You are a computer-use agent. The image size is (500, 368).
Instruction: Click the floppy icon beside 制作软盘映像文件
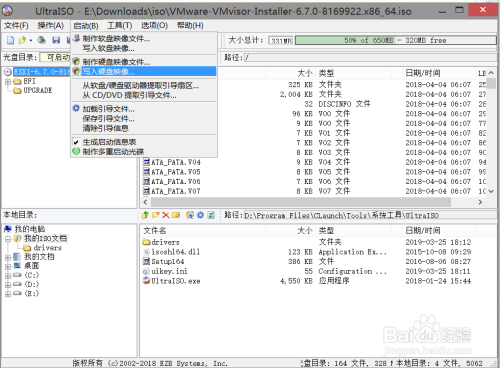click(76, 38)
